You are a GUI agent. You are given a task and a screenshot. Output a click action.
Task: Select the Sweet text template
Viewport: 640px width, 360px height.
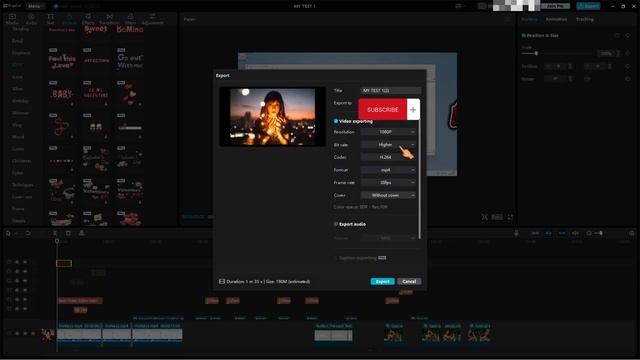click(96, 29)
